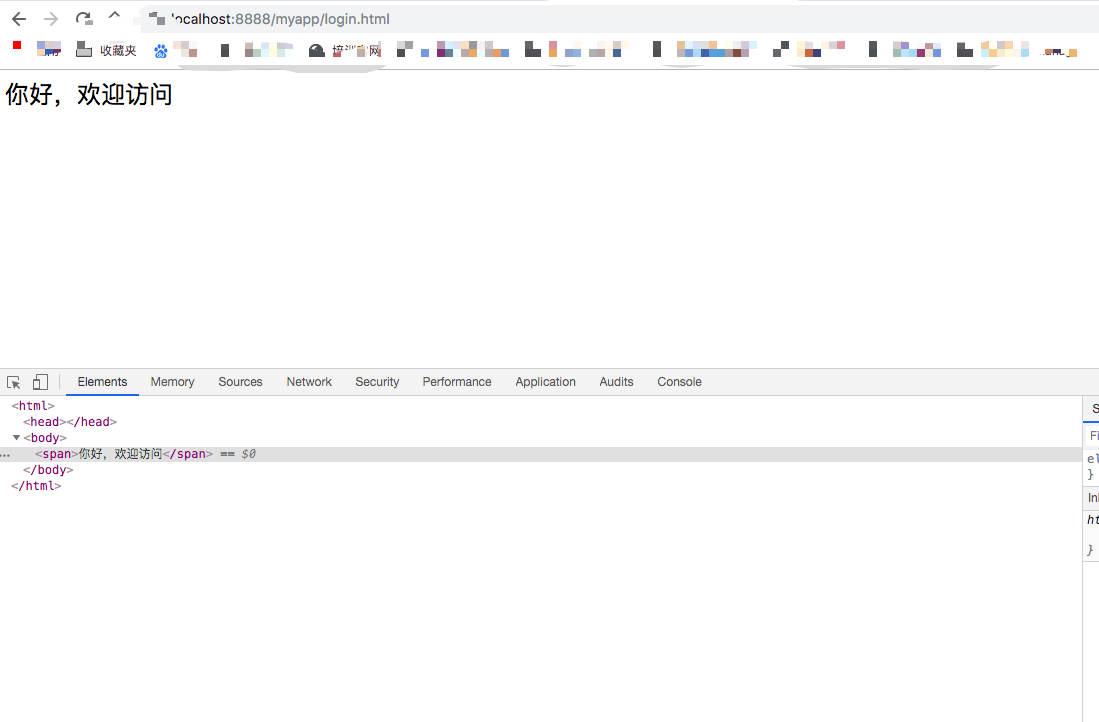Click the red bookmark icon in bookmarks bar

17,45
